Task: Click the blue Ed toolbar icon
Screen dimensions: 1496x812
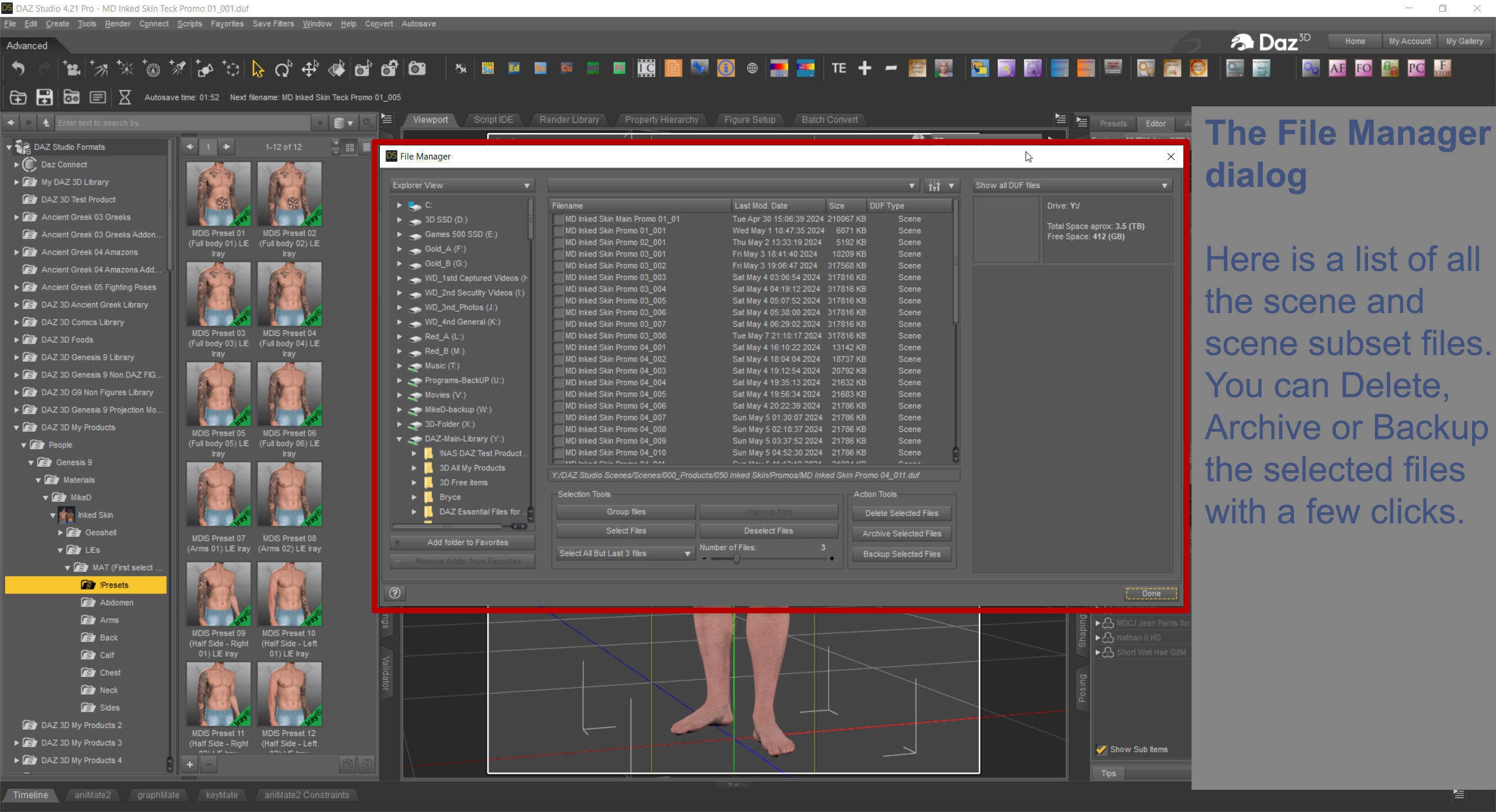Action: tap(514, 68)
